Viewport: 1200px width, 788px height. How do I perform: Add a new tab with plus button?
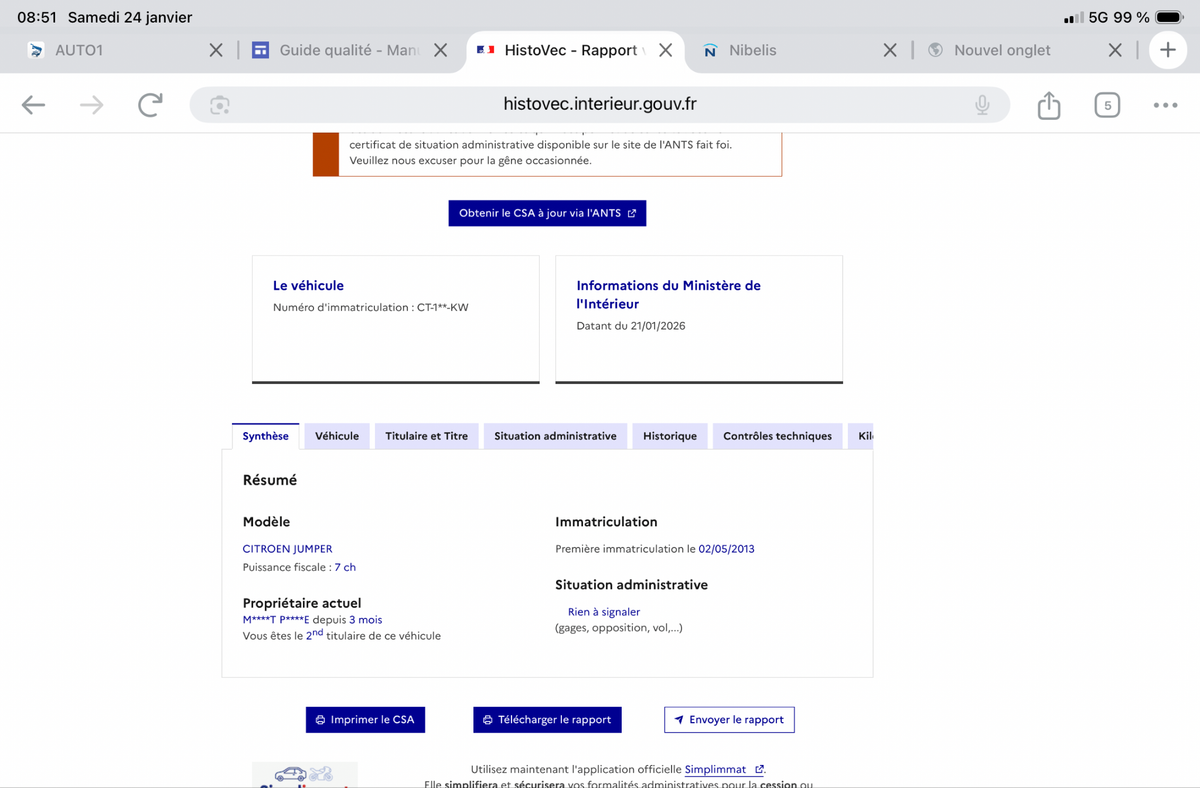(1167, 50)
